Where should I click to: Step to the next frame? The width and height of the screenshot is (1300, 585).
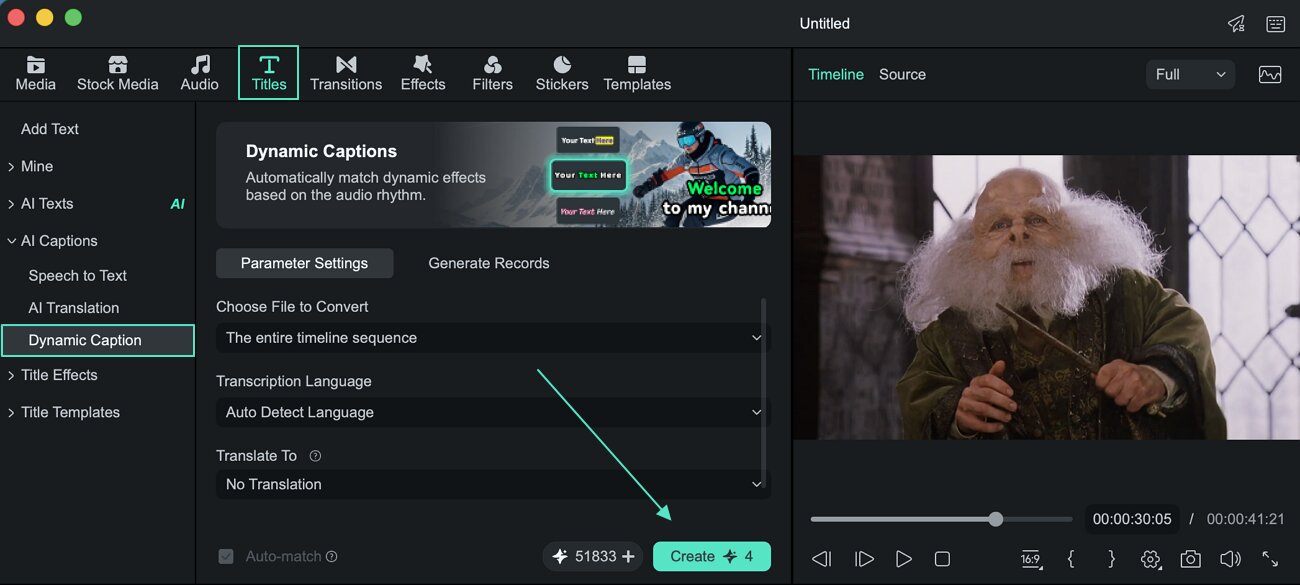pos(864,559)
